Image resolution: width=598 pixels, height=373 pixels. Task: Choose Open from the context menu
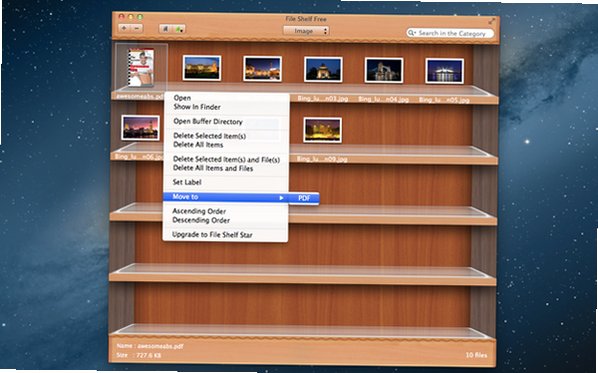click(182, 98)
